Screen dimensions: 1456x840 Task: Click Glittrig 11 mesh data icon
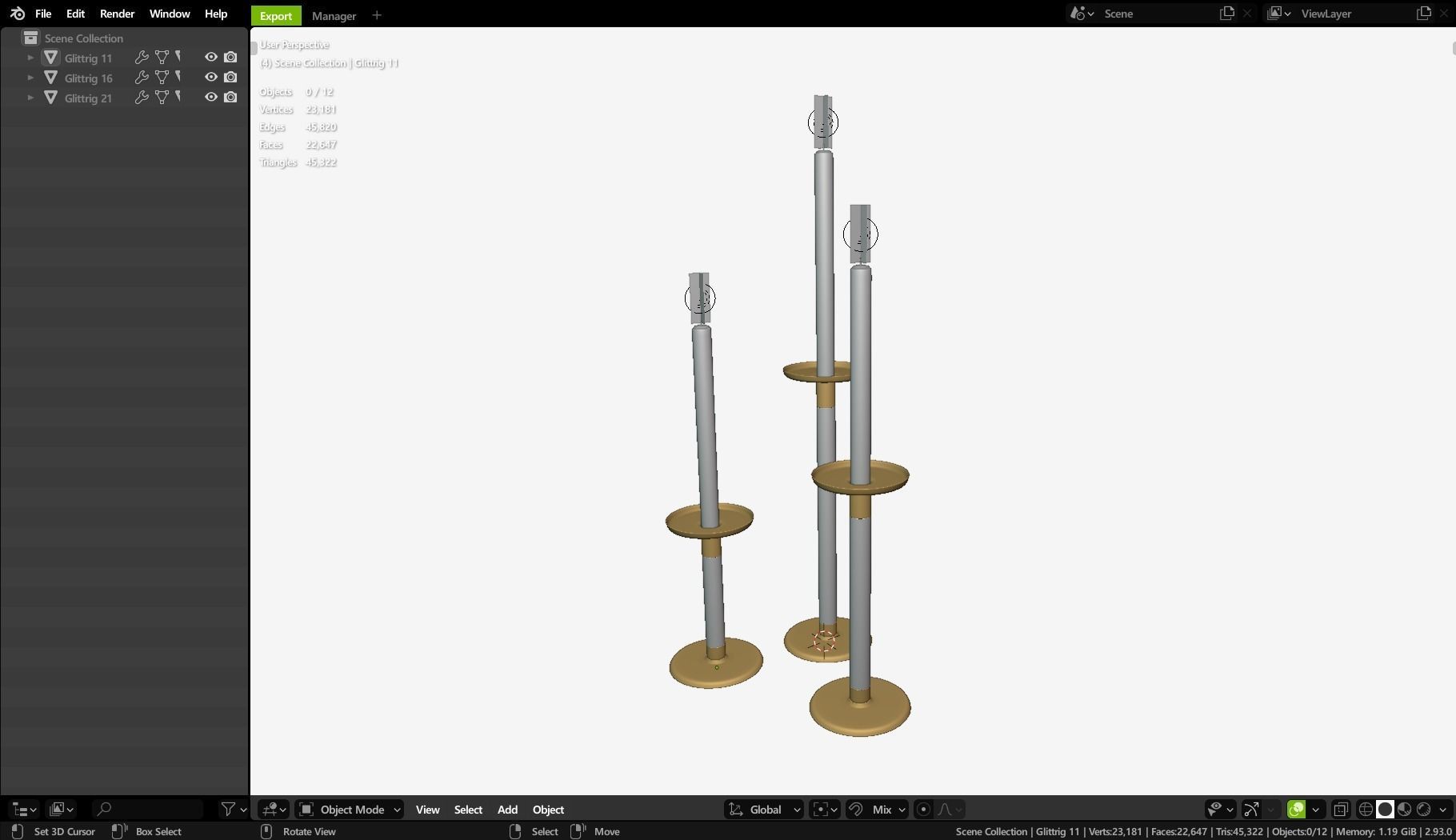click(x=162, y=58)
